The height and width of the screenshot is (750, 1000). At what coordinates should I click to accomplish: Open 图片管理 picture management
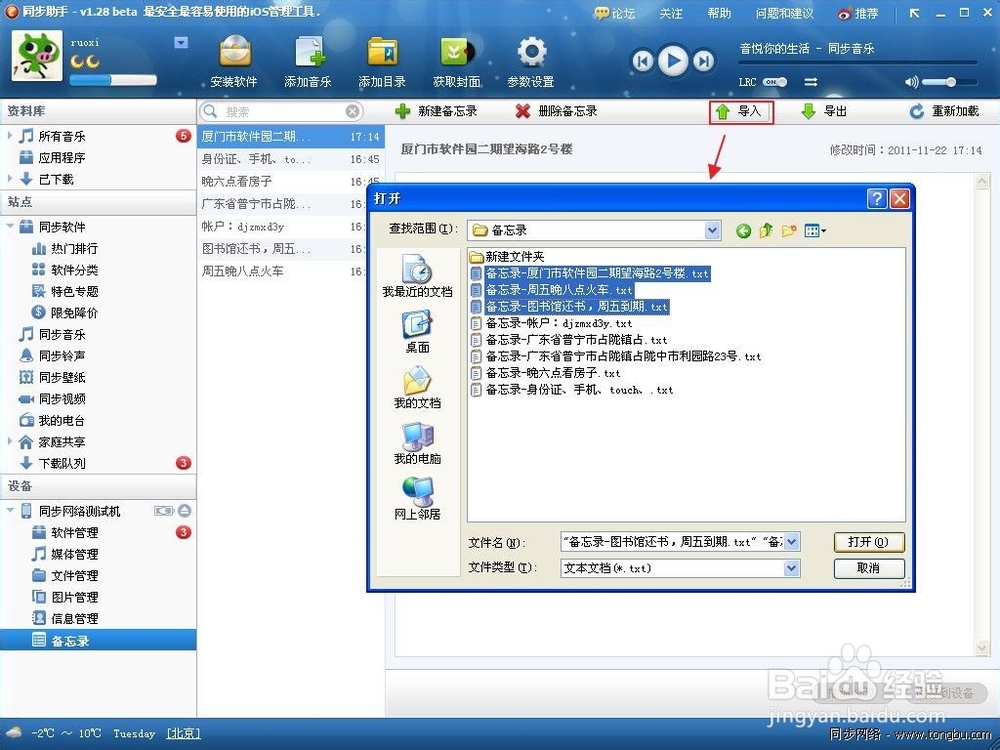point(74,597)
